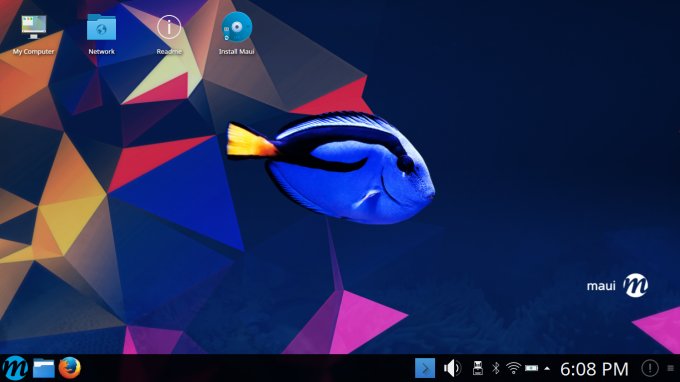Open the 6:08 PM clock calendar
680x382 pixels.
click(x=594, y=369)
